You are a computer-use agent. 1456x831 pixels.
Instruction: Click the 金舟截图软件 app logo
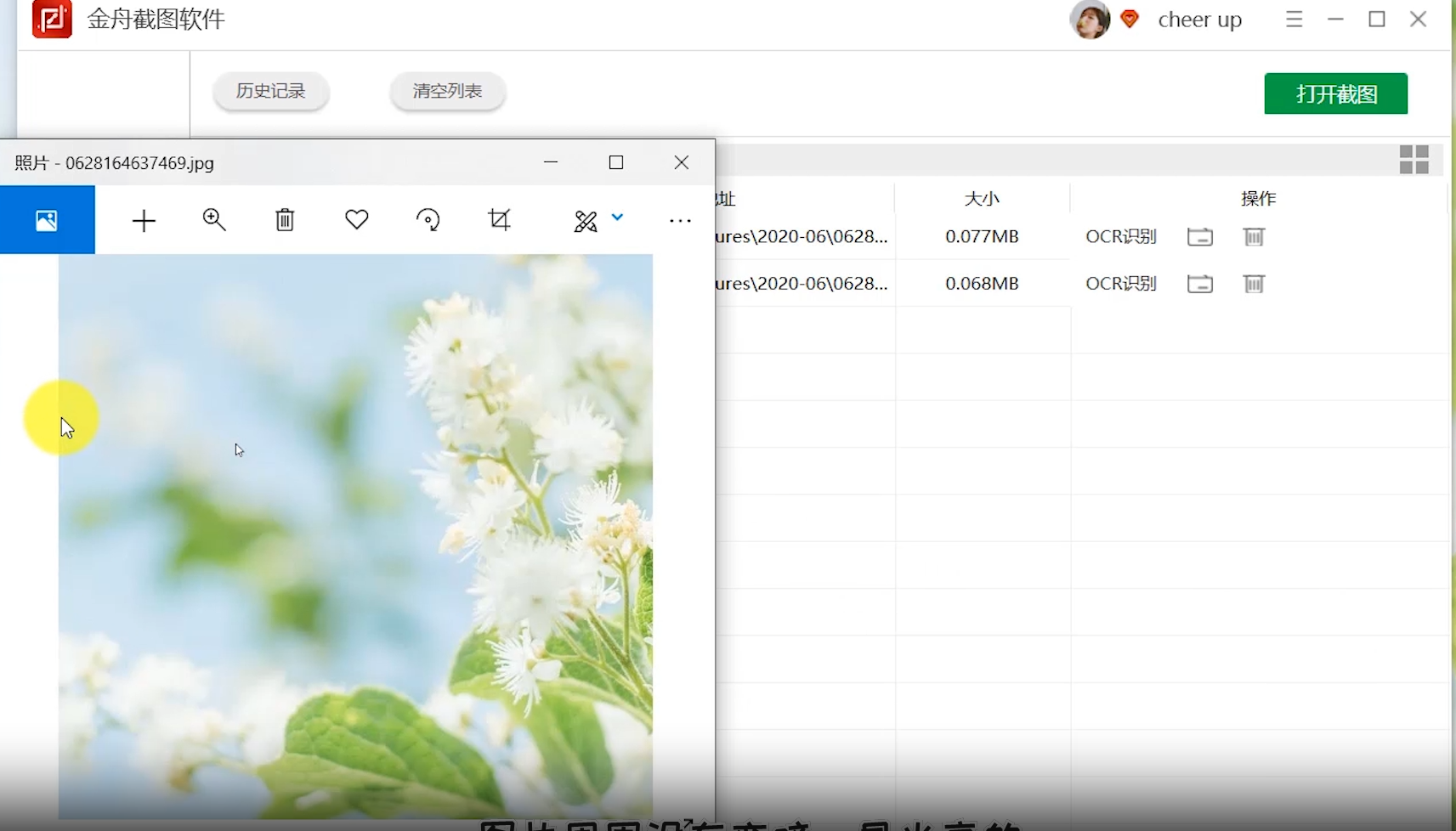point(52,19)
